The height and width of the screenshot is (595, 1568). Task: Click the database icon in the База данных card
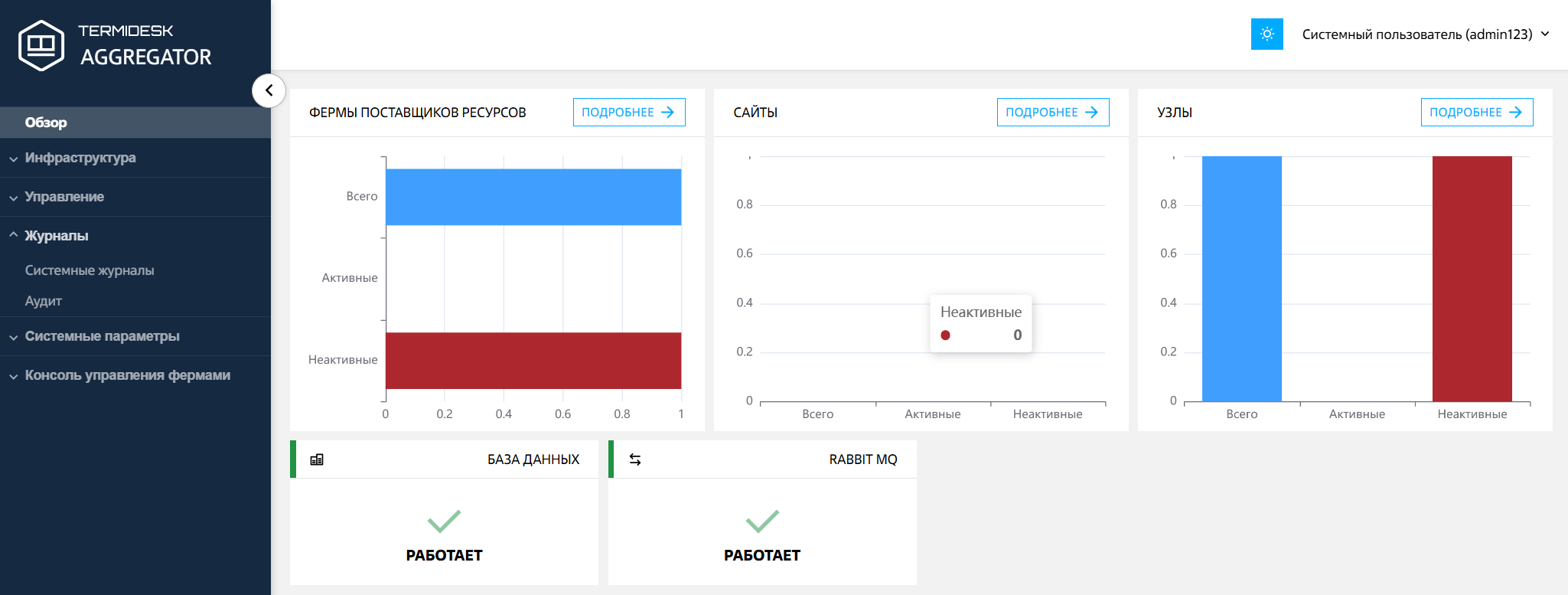click(x=317, y=459)
